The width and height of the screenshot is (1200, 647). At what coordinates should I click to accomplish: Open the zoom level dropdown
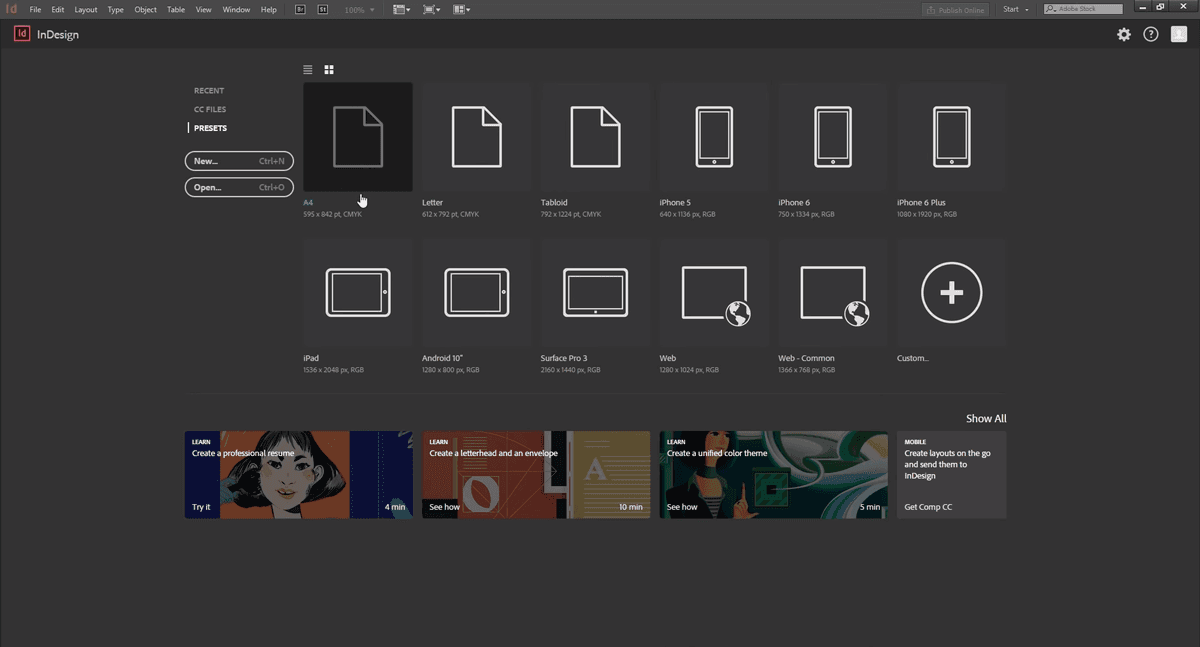[360, 9]
